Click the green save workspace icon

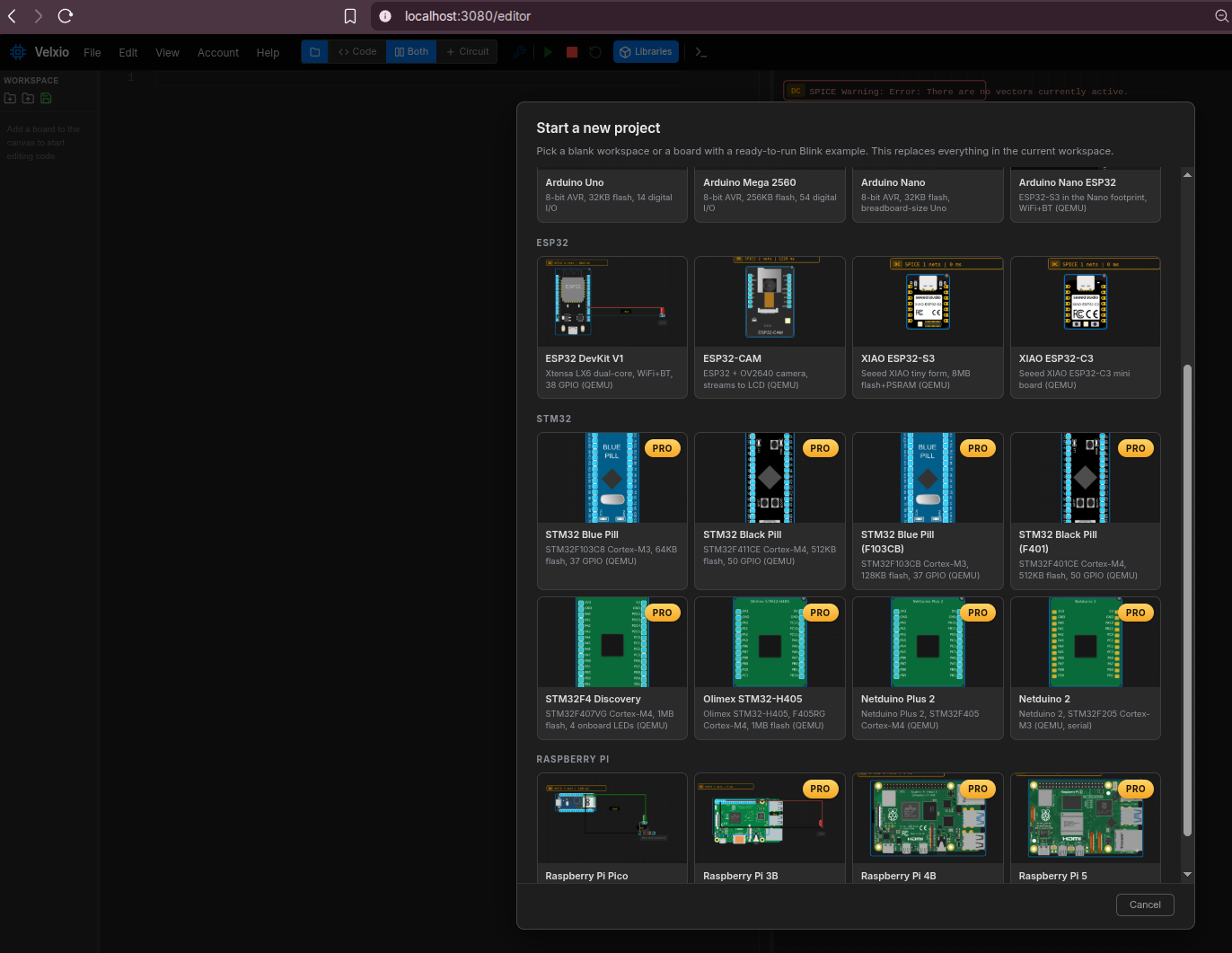46,98
